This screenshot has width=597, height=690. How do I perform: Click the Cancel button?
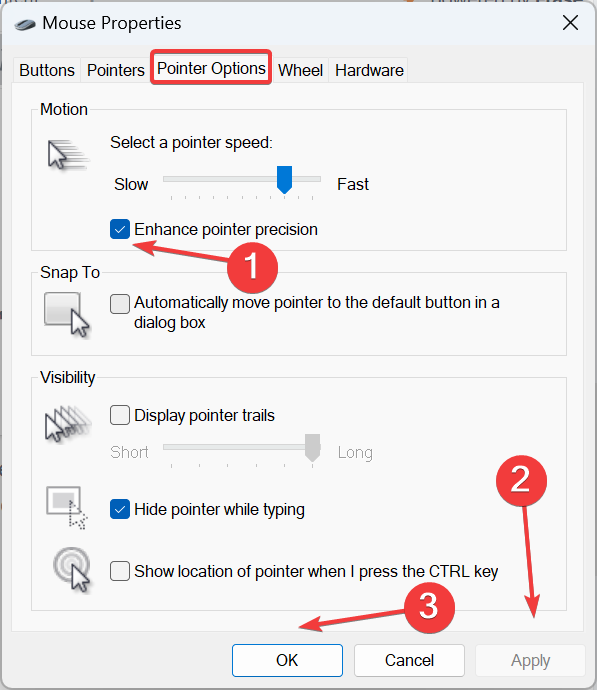click(409, 660)
